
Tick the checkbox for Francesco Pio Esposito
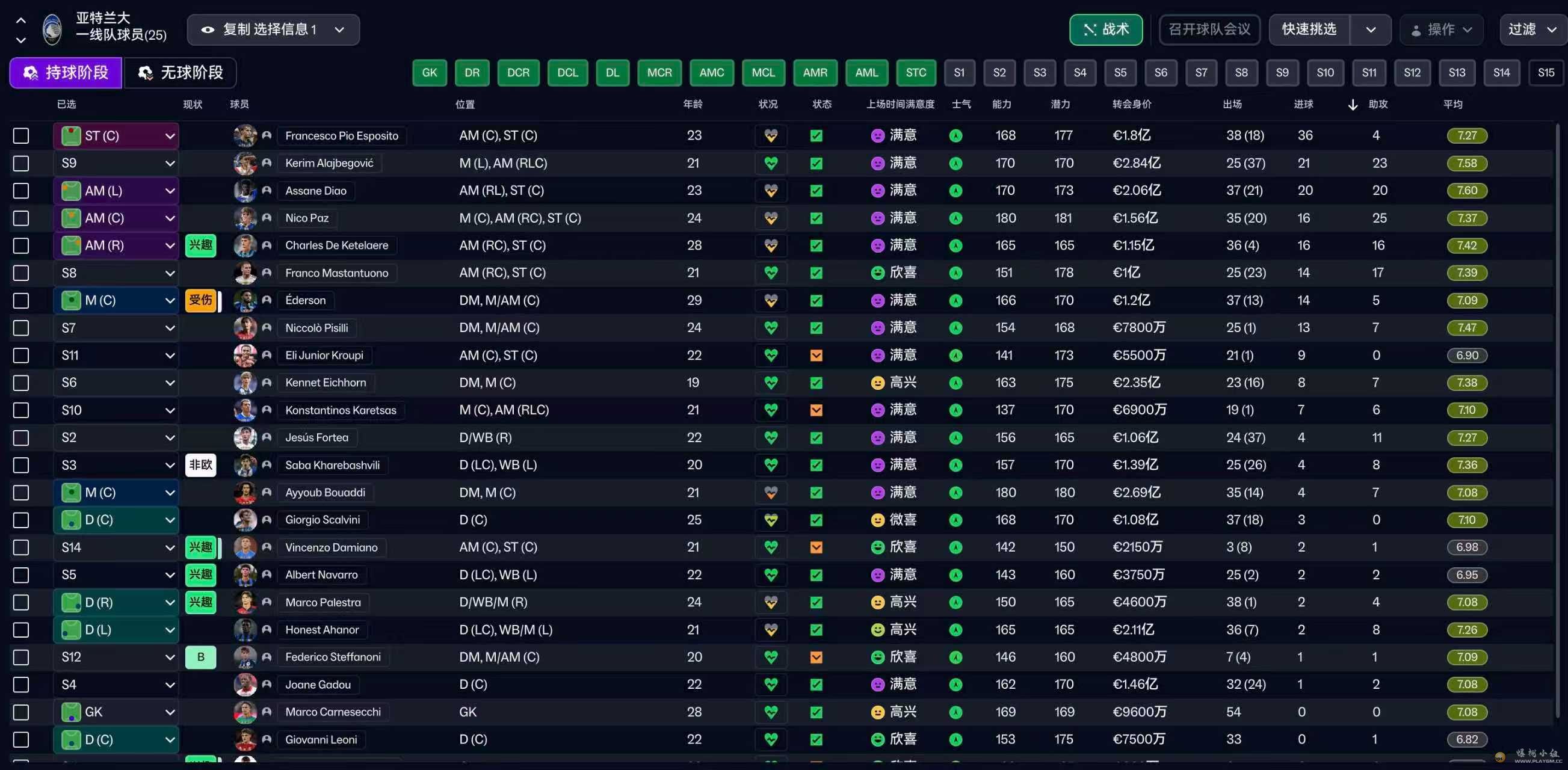pyautogui.click(x=21, y=136)
